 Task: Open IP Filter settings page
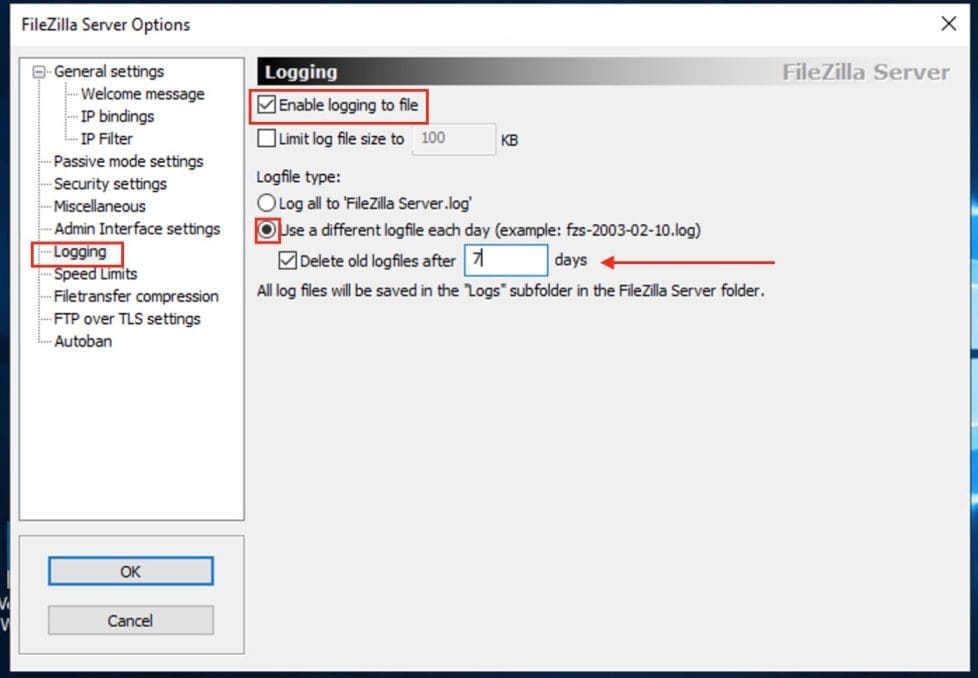tap(106, 139)
